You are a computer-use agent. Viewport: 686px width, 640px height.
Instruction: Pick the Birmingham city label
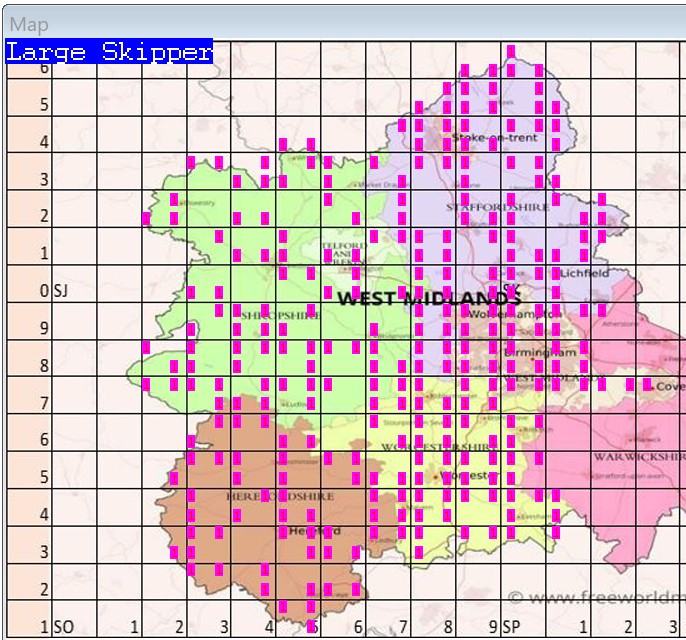pyautogui.click(x=540, y=353)
